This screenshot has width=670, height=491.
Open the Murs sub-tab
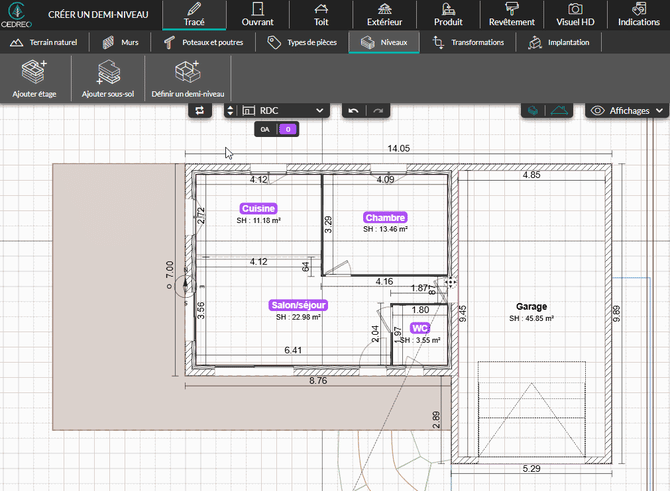point(121,42)
